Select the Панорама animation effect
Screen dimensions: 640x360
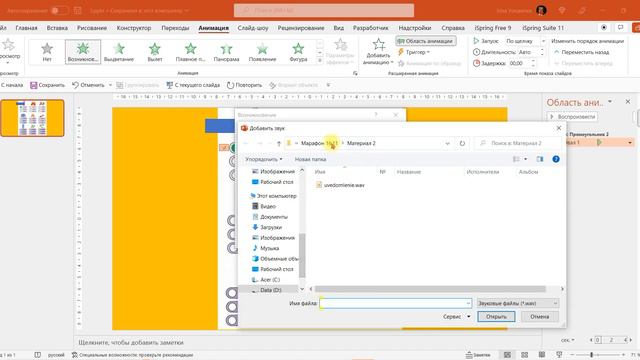226,52
